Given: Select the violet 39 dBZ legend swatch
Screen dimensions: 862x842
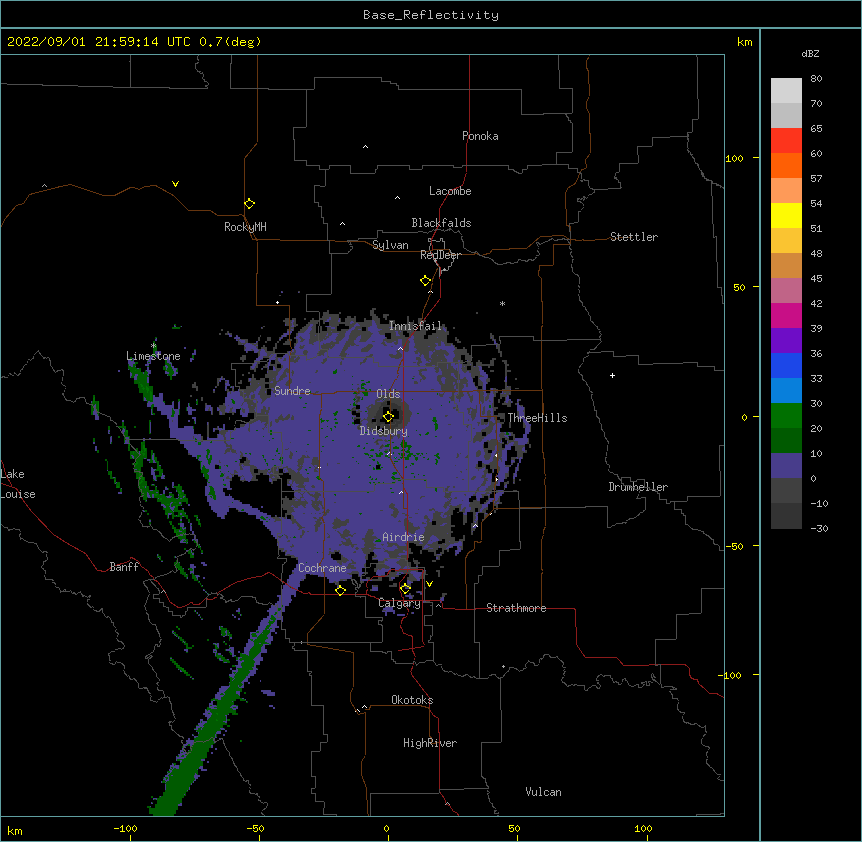Looking at the screenshot, I should (786, 341).
